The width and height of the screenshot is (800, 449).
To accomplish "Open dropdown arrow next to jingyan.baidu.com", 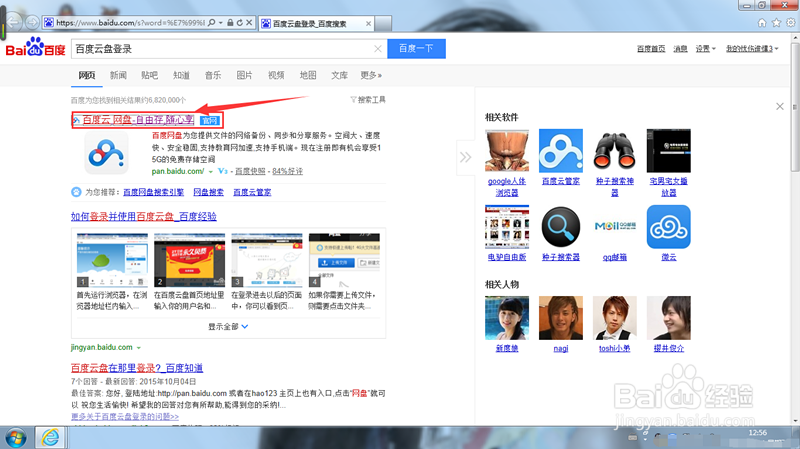I will (139, 348).
